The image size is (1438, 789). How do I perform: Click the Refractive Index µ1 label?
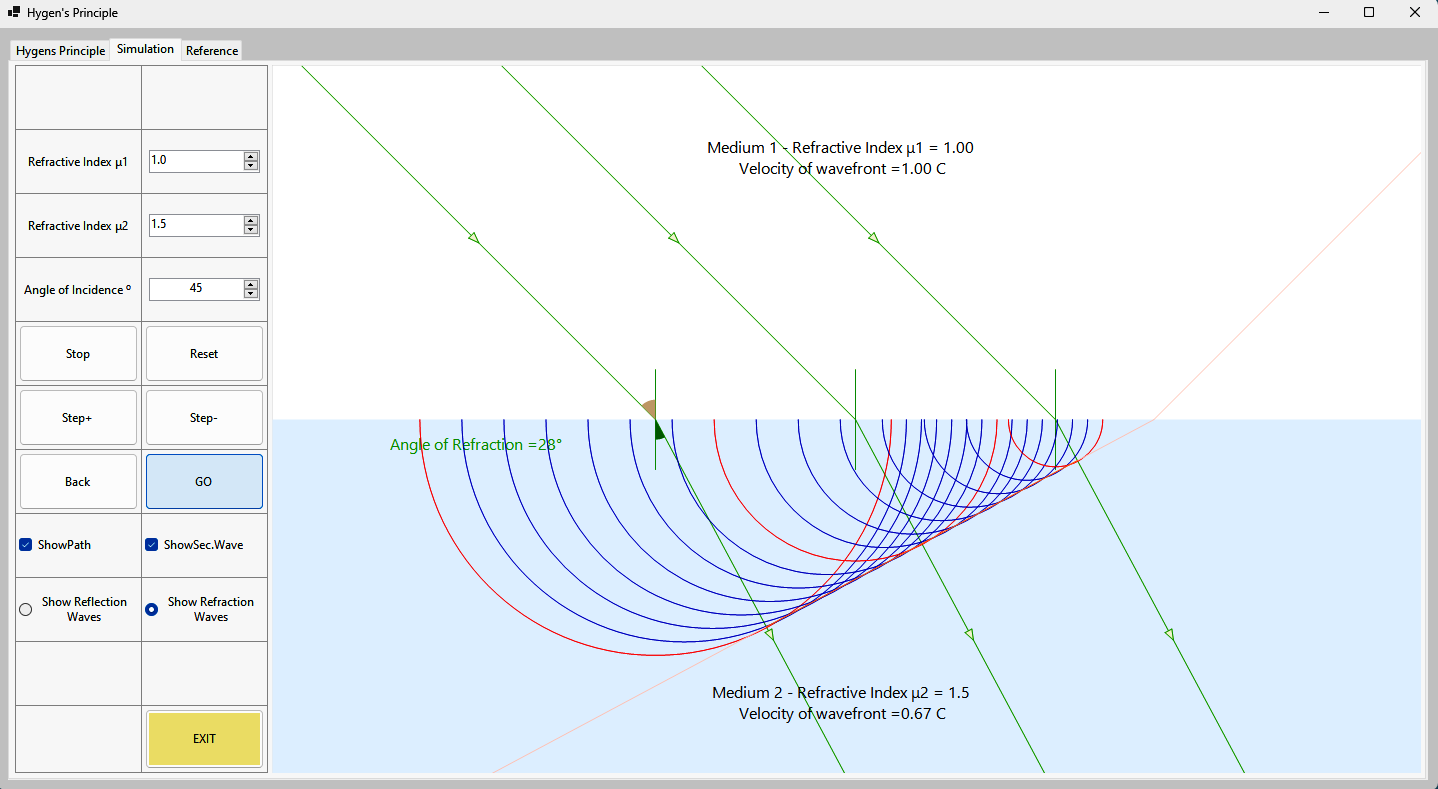click(78, 162)
